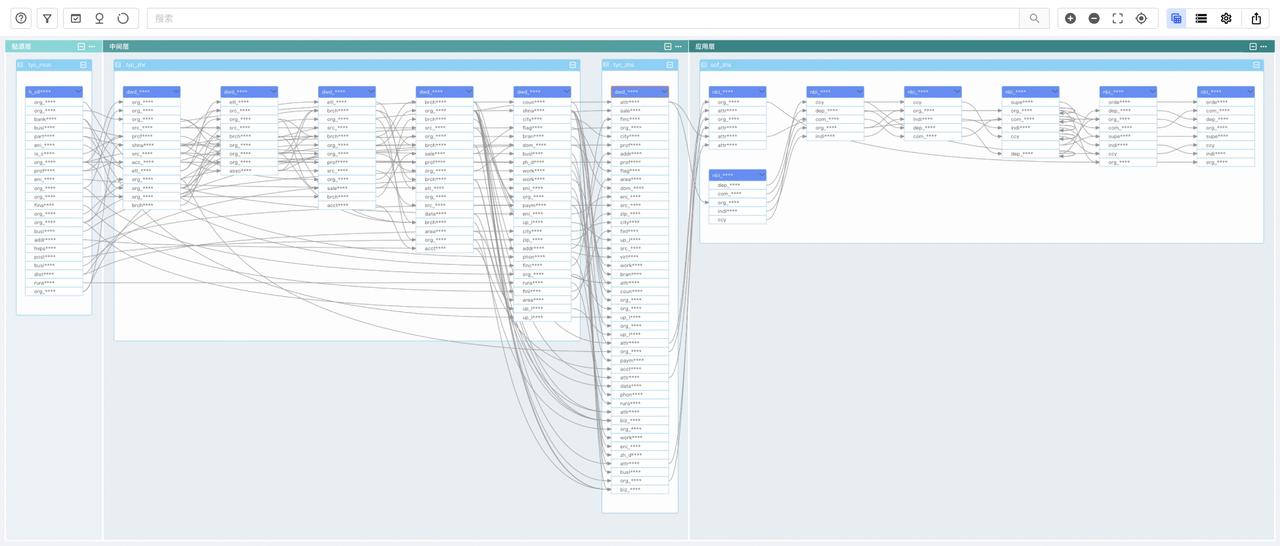This screenshot has width=1280, height=546.
Task: Collapse the tyc_dhr group box
Action: 573,64
